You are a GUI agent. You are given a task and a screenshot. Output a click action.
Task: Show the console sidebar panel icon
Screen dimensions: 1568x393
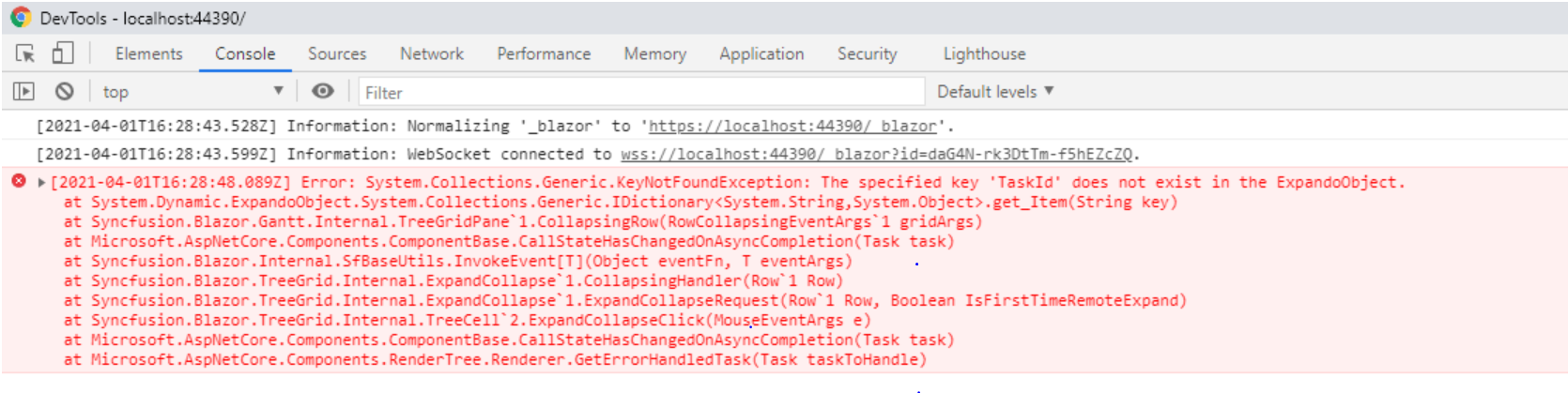[23, 91]
